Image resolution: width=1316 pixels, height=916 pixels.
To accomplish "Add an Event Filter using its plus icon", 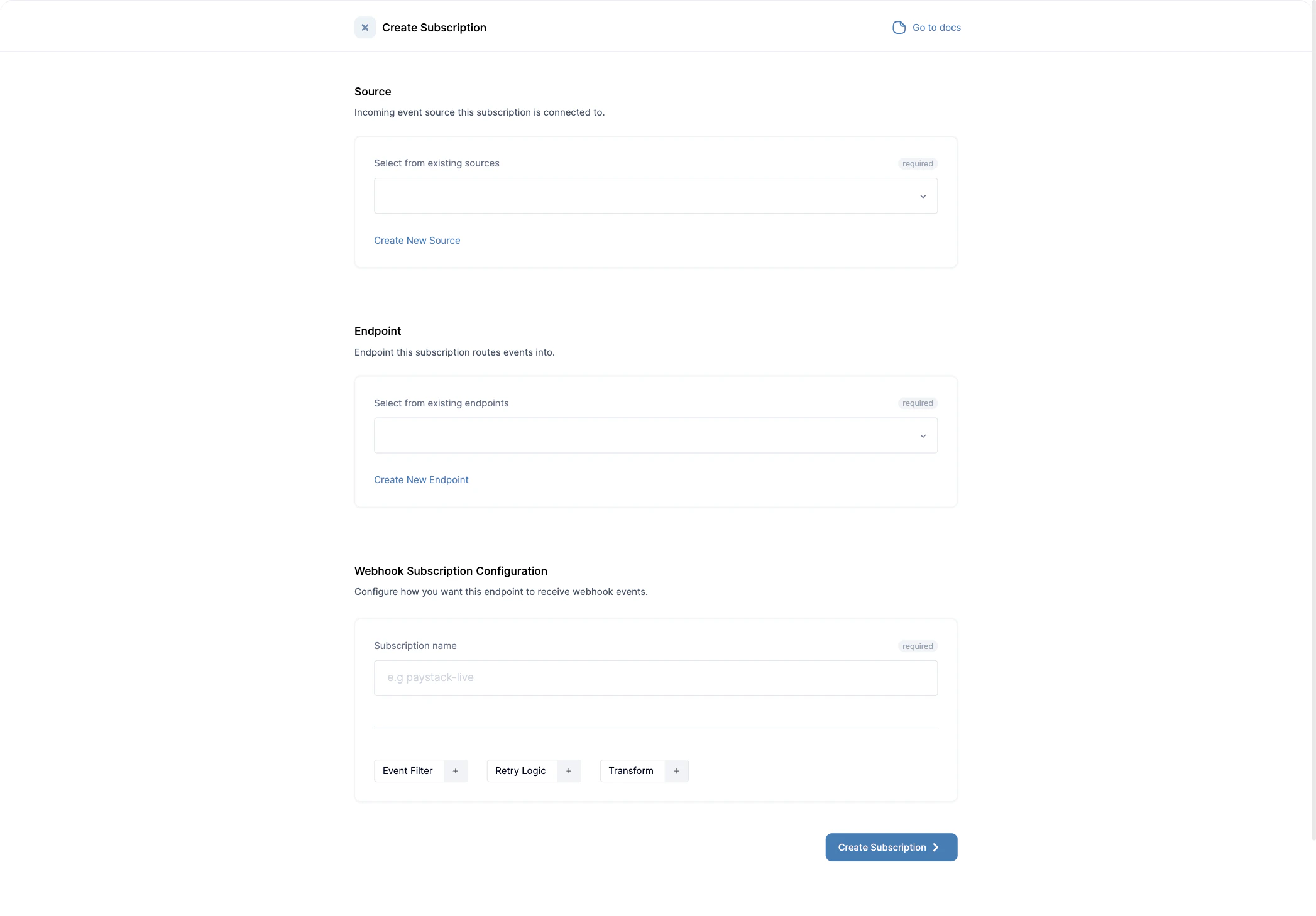I will tap(456, 771).
